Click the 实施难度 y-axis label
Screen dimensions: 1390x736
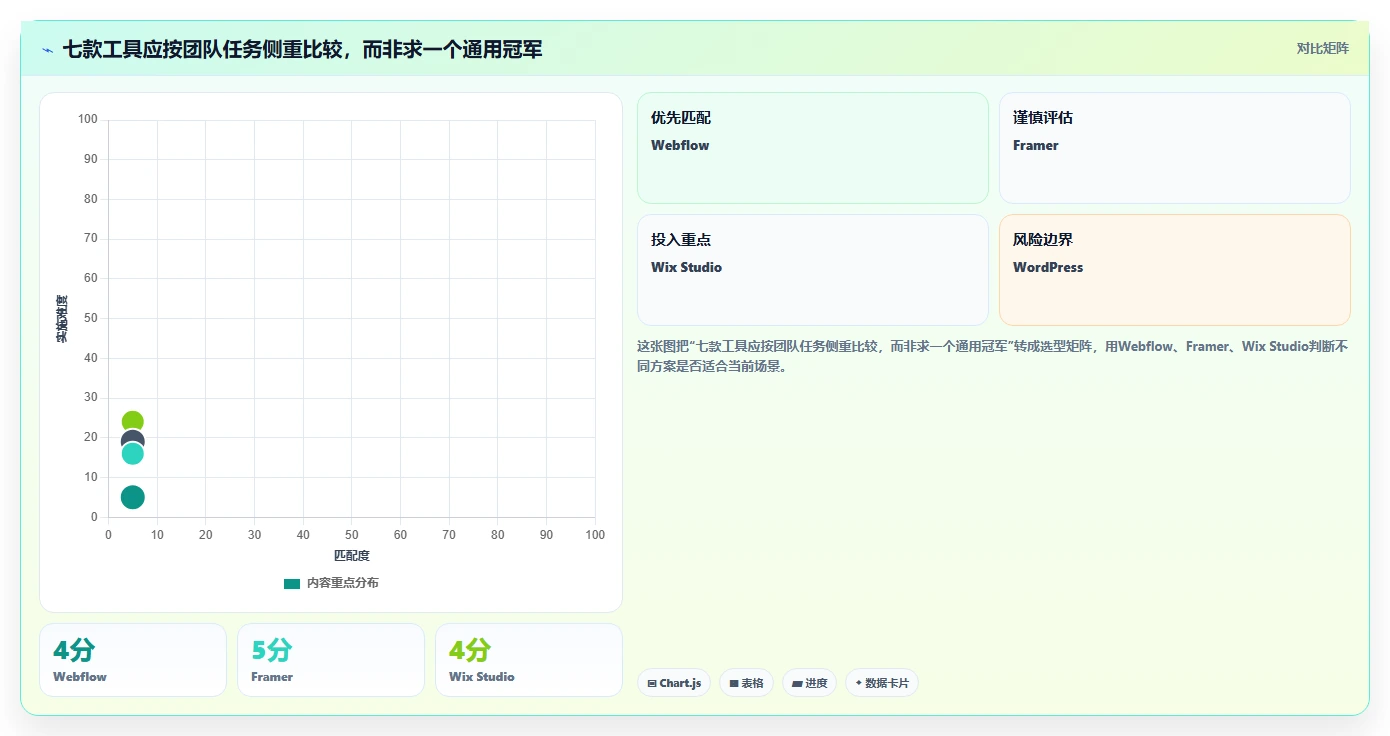[x=62, y=319]
